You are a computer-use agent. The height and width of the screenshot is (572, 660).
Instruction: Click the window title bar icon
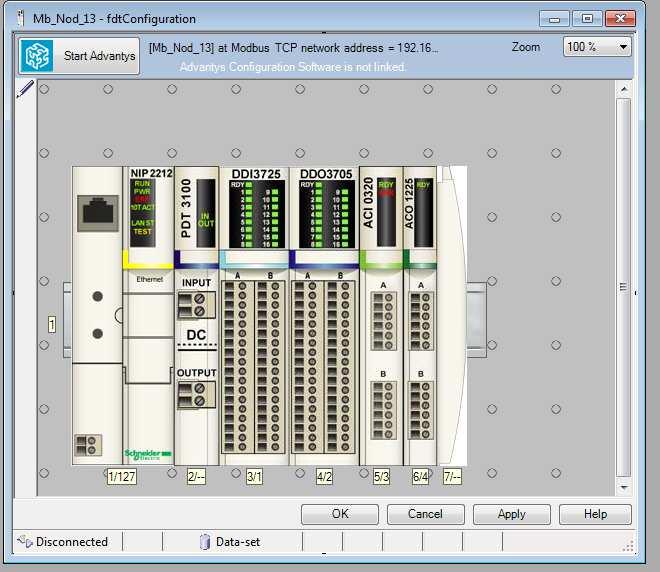click(20, 18)
